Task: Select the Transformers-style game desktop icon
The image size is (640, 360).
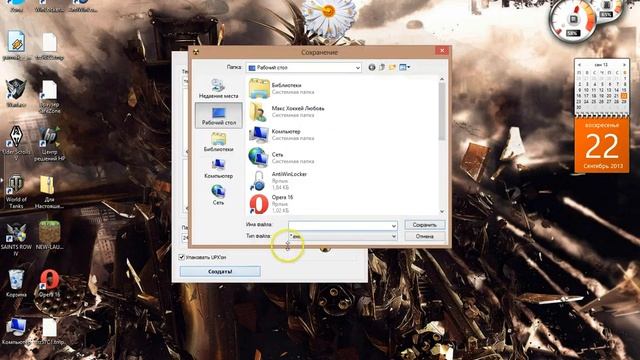Action: pos(16,93)
